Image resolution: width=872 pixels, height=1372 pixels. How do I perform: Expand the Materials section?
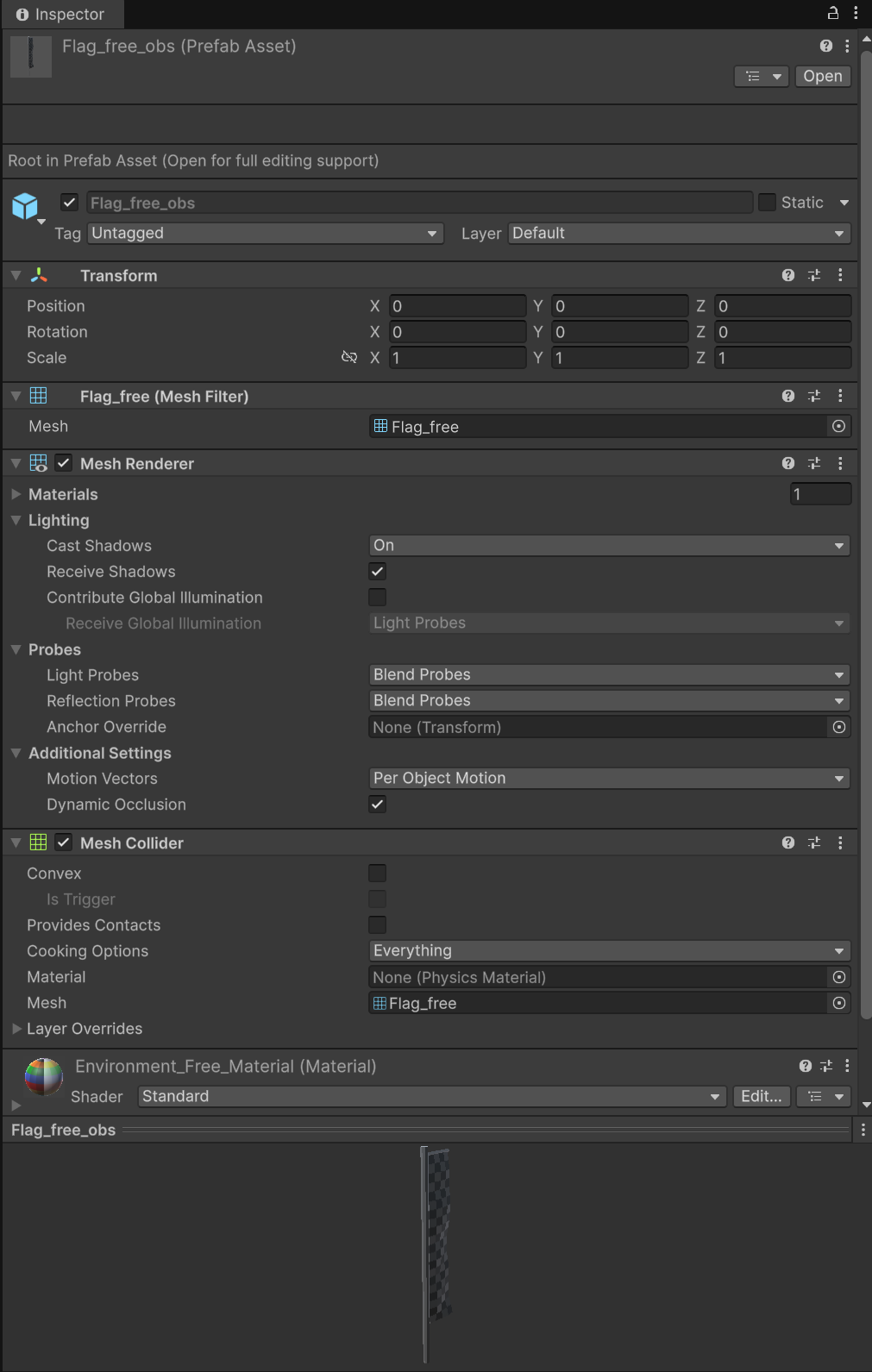point(16,494)
